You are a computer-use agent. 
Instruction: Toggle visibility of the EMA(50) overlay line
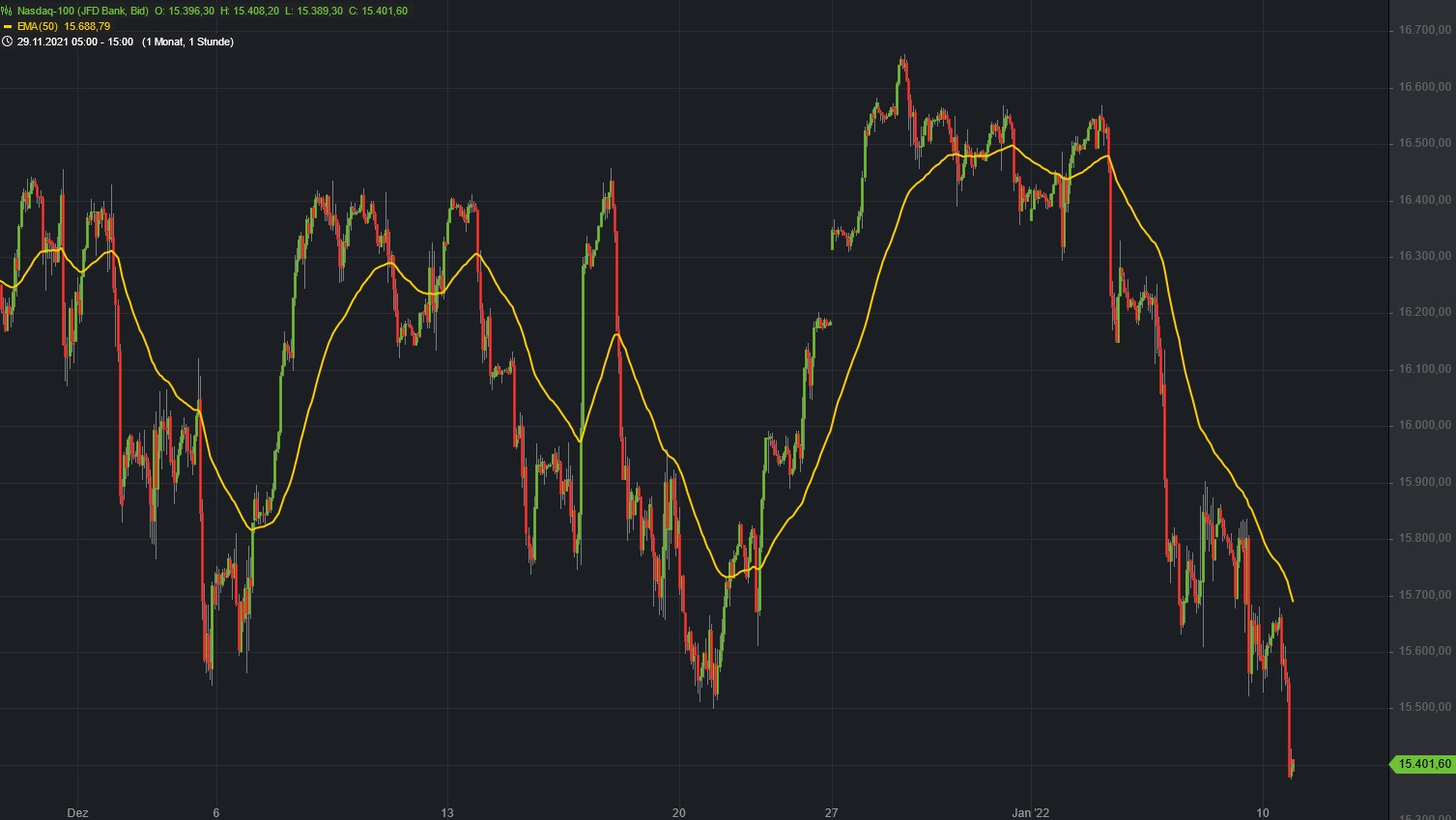(x=6, y=25)
